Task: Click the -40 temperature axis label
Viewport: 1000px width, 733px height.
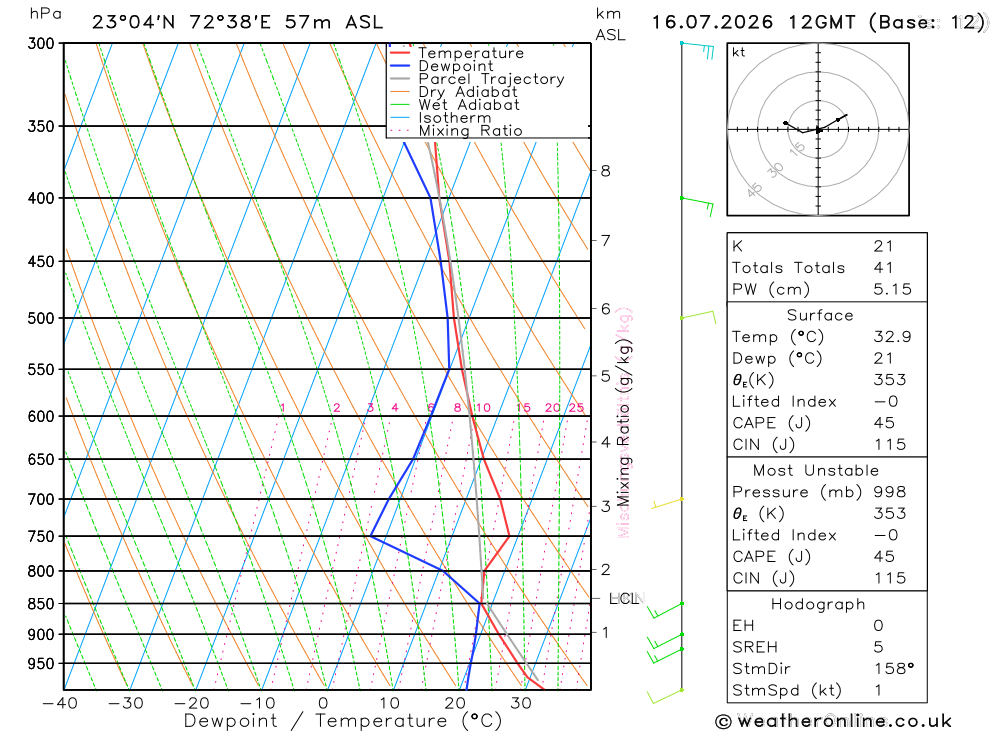Action: [x=60, y=703]
